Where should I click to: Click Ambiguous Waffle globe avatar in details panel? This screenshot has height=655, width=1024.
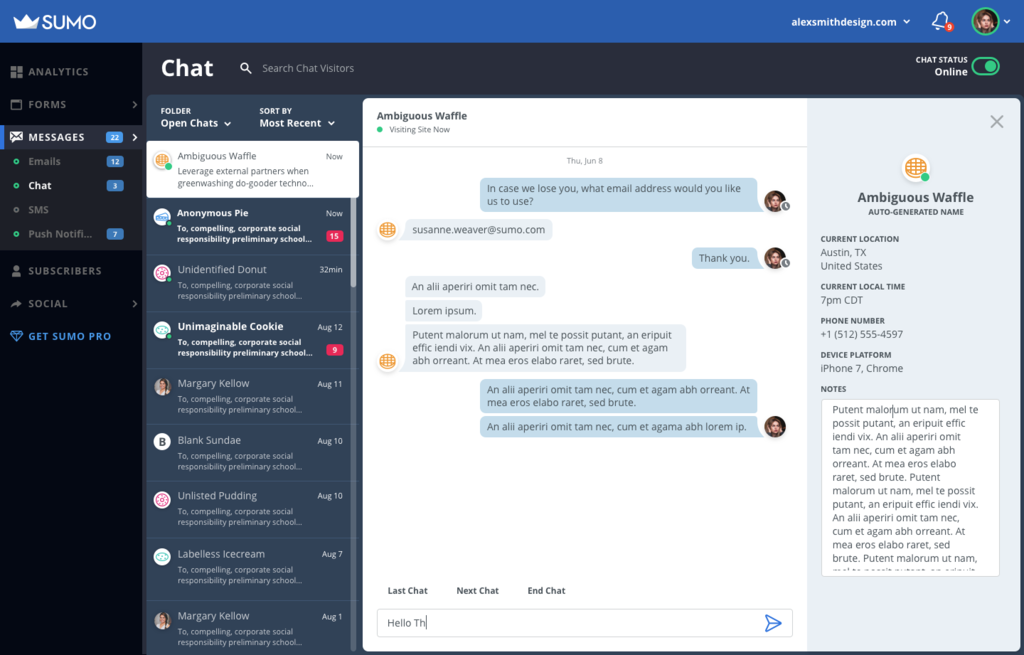(x=915, y=168)
